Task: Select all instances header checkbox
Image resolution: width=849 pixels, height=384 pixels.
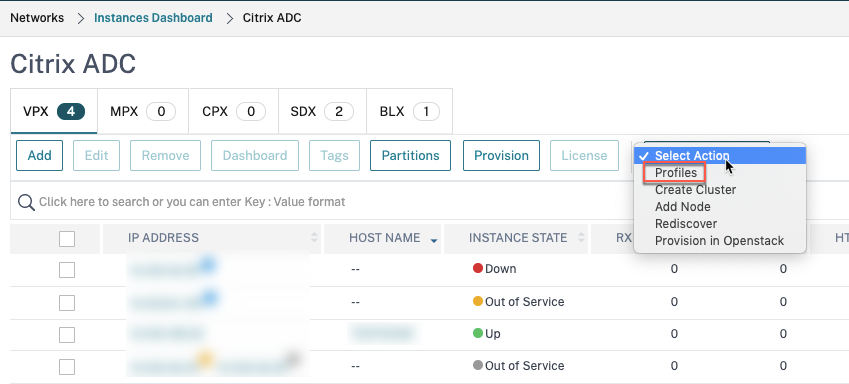Action: [67, 239]
